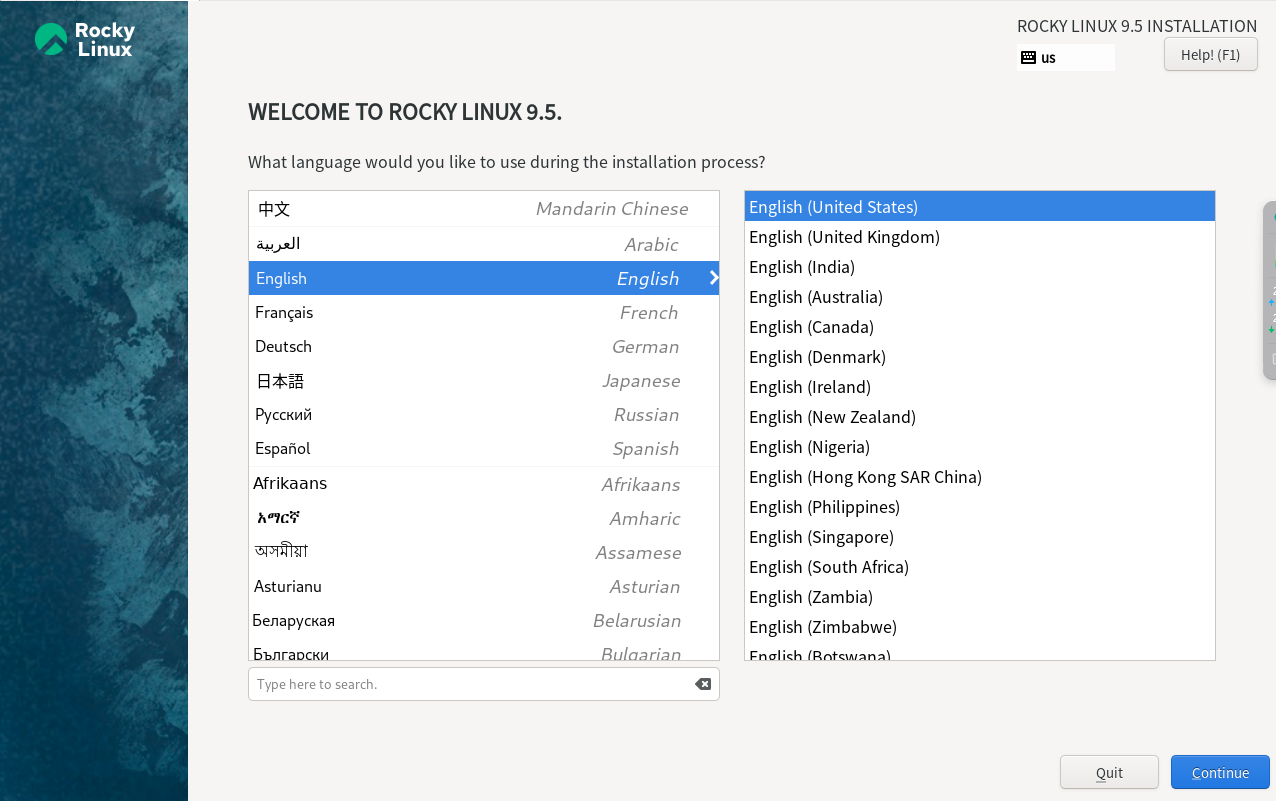
Task: Choose English (Singapore) locale
Action: click(x=980, y=537)
